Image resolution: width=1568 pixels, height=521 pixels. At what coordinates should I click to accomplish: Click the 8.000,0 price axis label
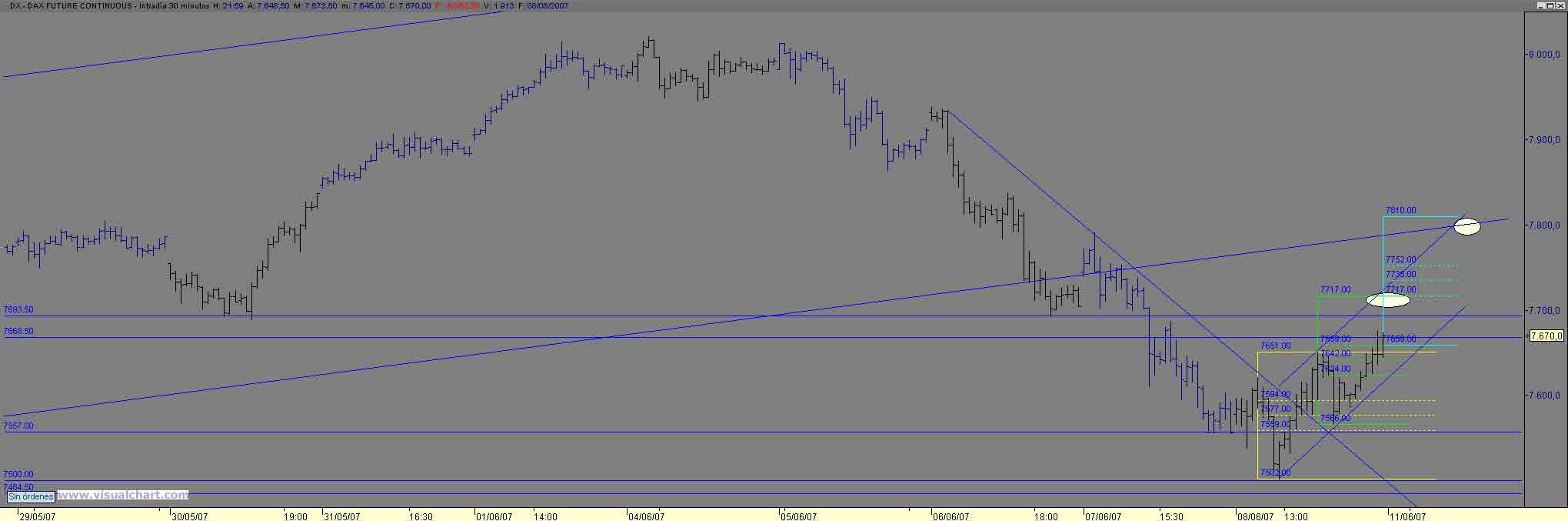(x=1544, y=55)
